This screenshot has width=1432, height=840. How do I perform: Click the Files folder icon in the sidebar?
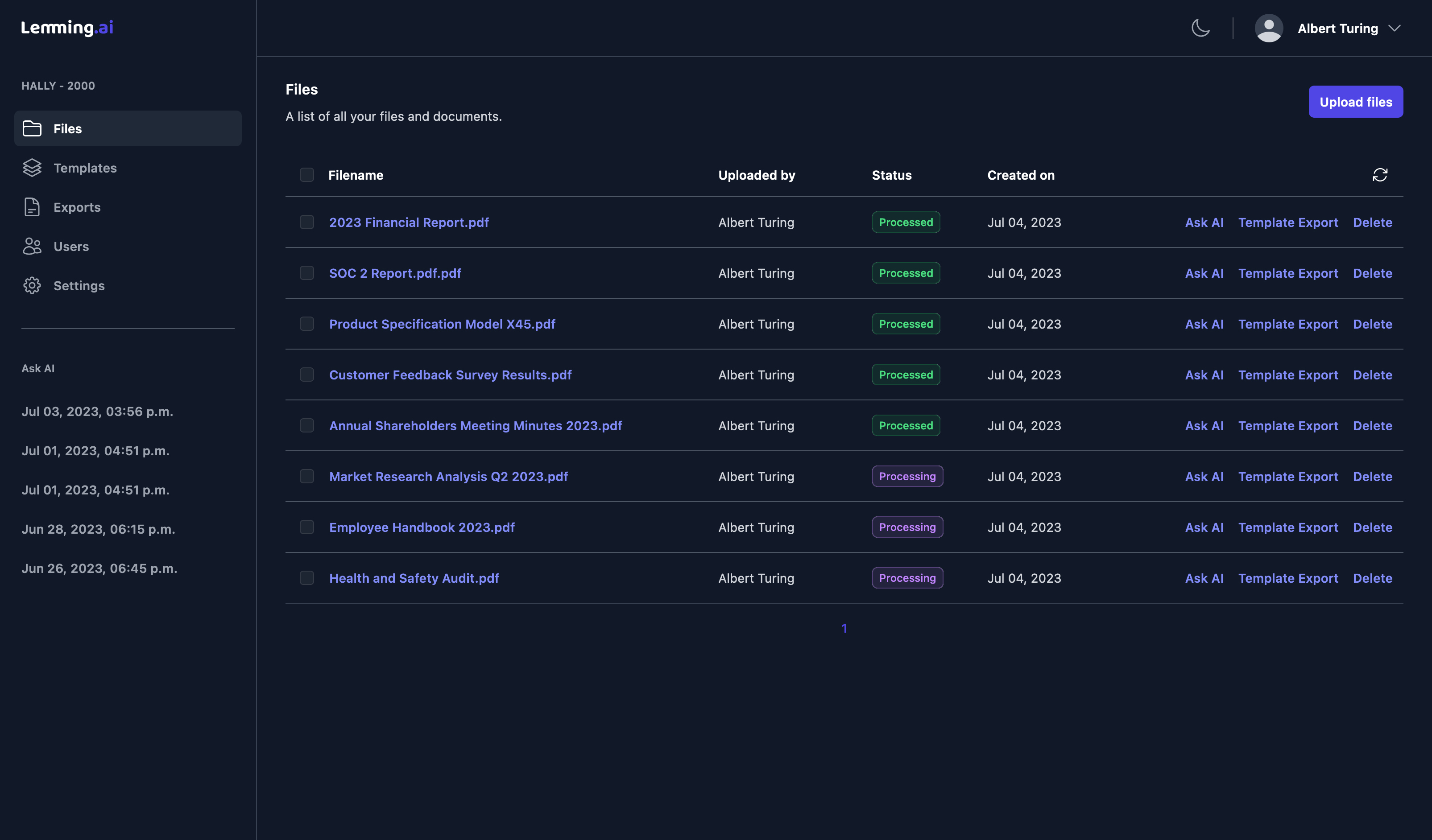coord(32,128)
